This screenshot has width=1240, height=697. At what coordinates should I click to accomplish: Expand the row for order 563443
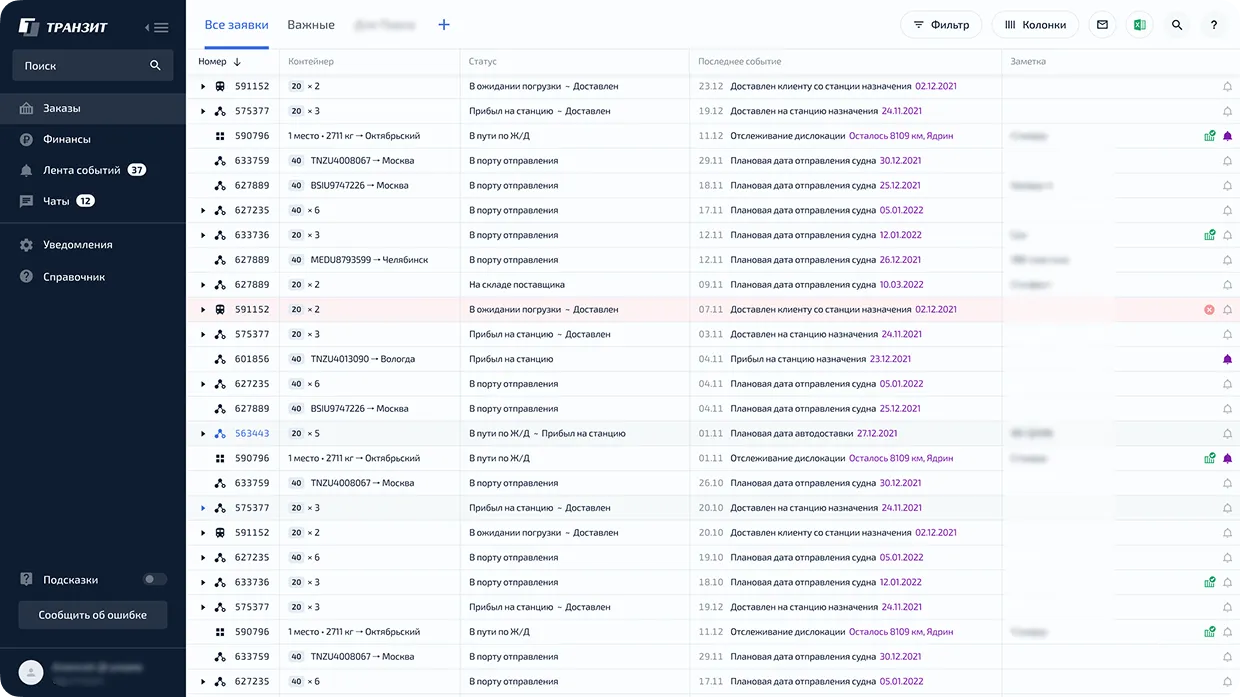point(203,434)
